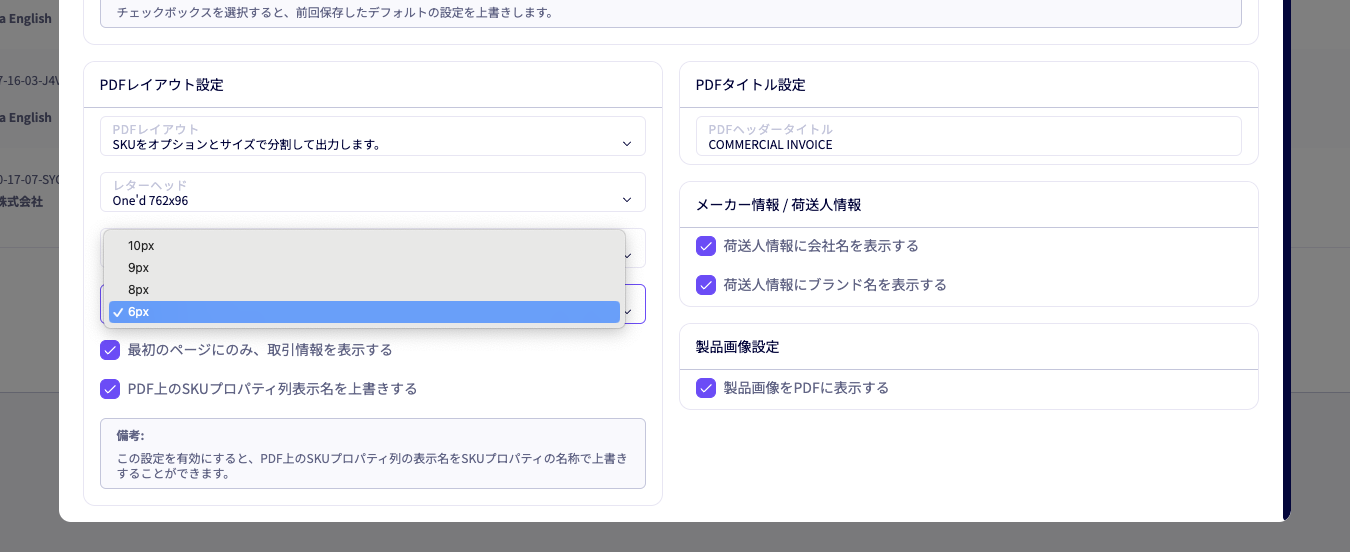
Task: Click the メーカー情報 / 荷送人情報 heading
Action: [x=779, y=205]
